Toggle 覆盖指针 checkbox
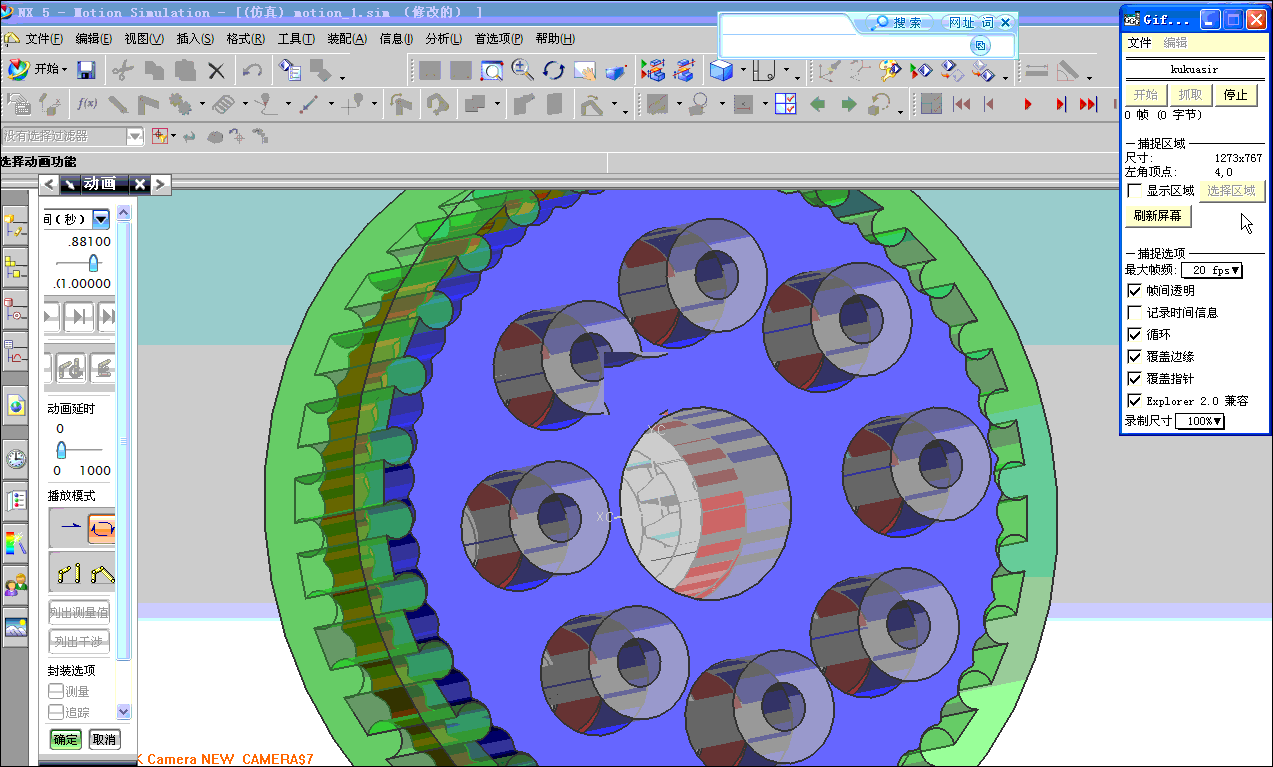The image size is (1273, 767). click(1134, 378)
